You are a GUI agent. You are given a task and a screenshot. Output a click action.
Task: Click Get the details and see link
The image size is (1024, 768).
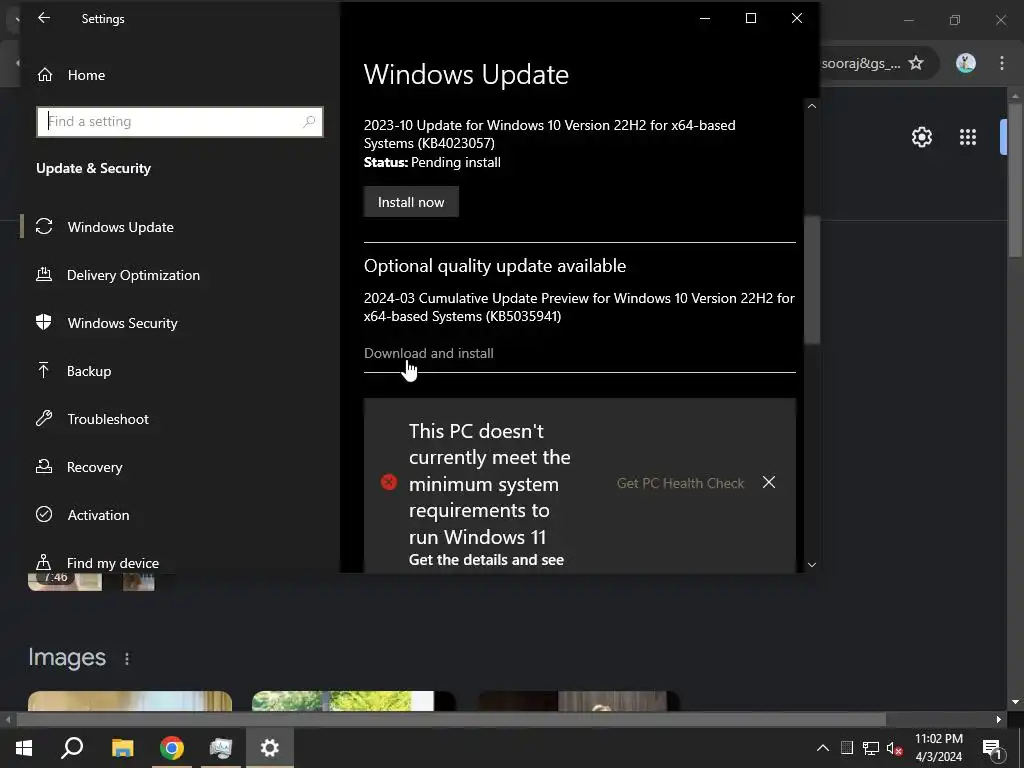pyautogui.click(x=486, y=560)
